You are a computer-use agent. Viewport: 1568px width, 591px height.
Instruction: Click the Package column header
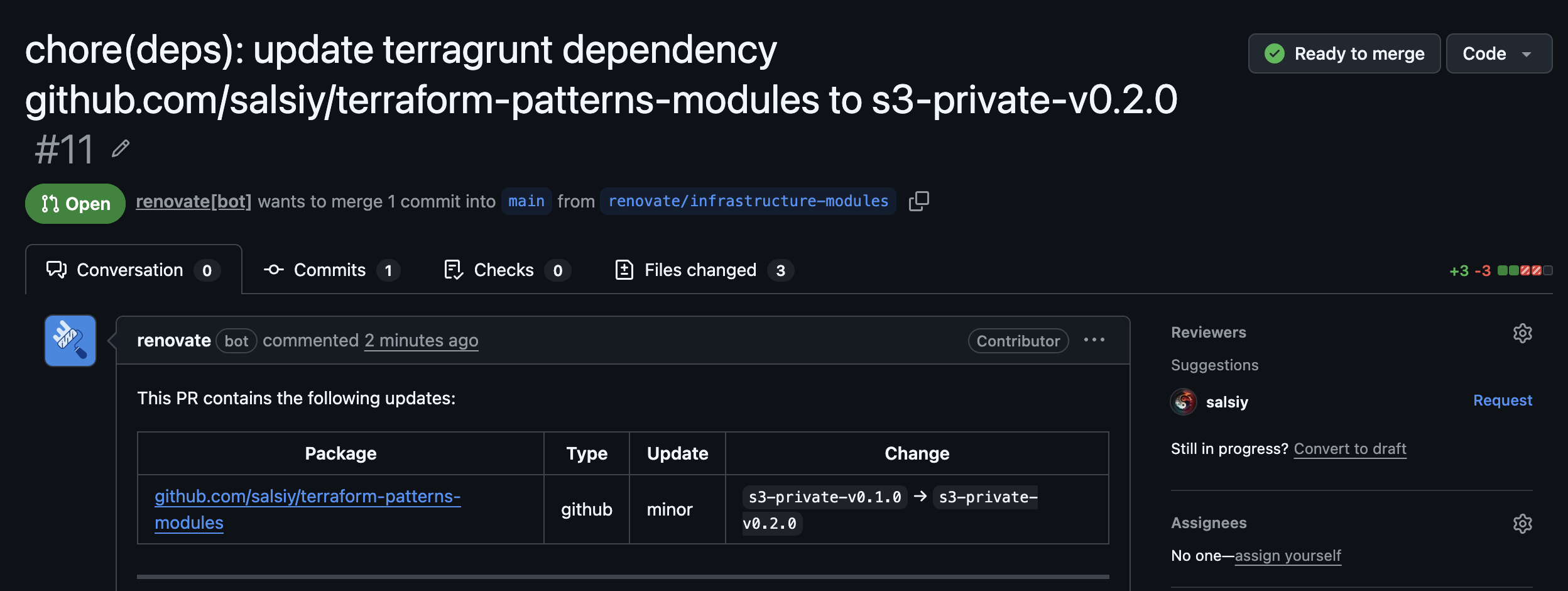click(x=340, y=453)
